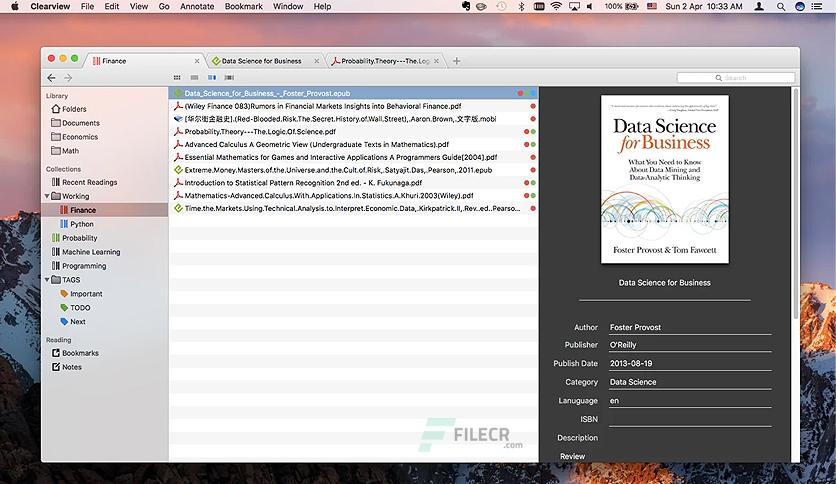Edit the Category field Data Science
Viewport: 836px width, 484px height.
click(690, 382)
